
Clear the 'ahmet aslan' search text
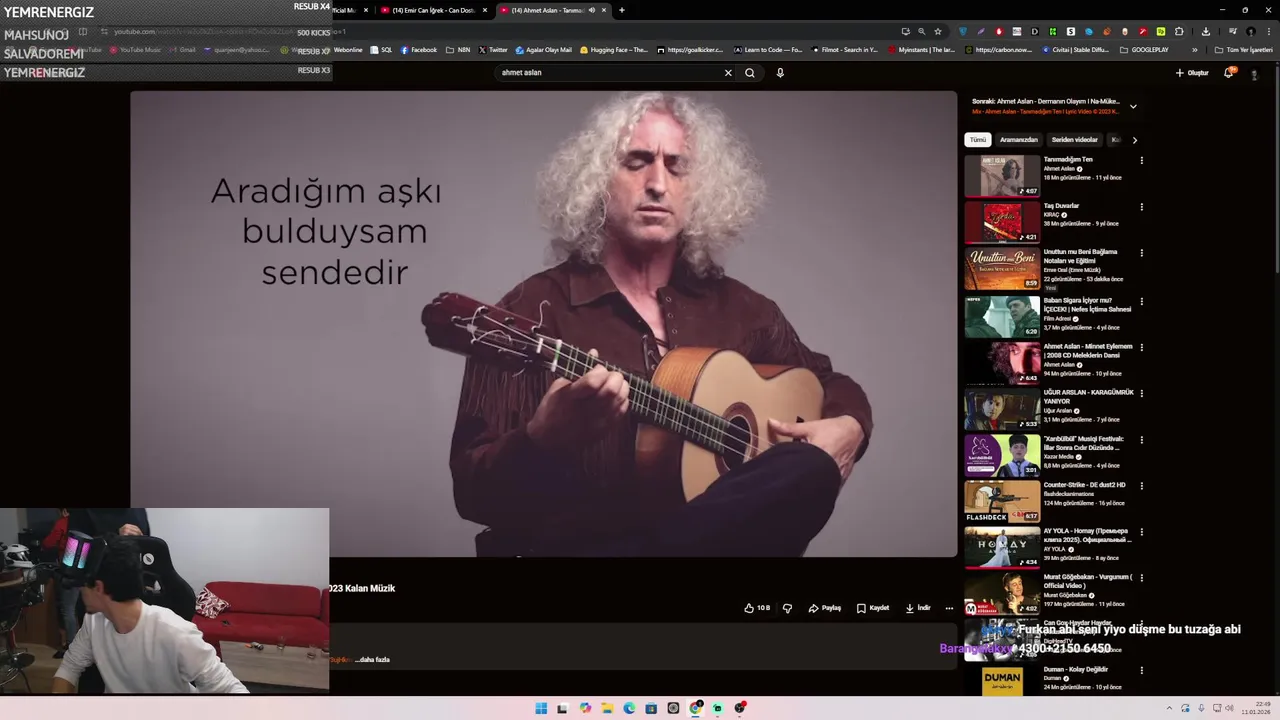[x=728, y=72]
